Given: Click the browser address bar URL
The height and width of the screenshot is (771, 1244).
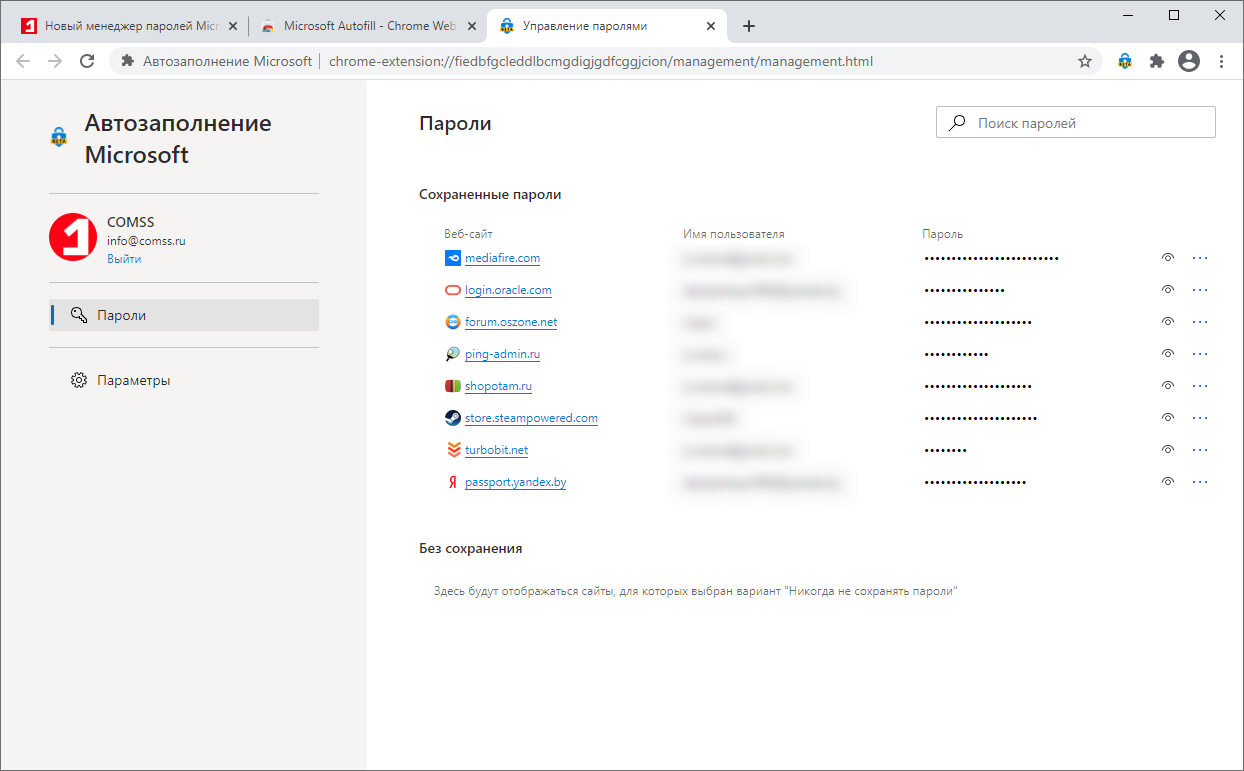Looking at the screenshot, I should pyautogui.click(x=601, y=61).
